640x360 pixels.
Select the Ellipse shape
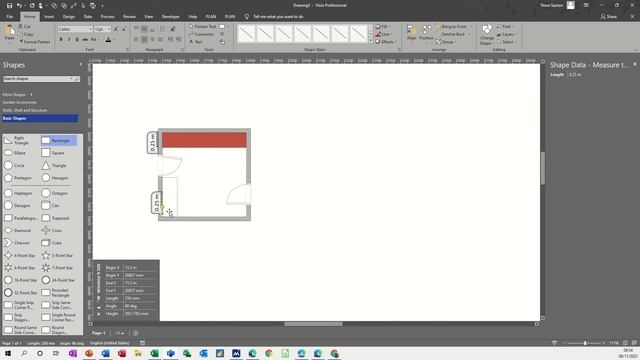point(16,153)
